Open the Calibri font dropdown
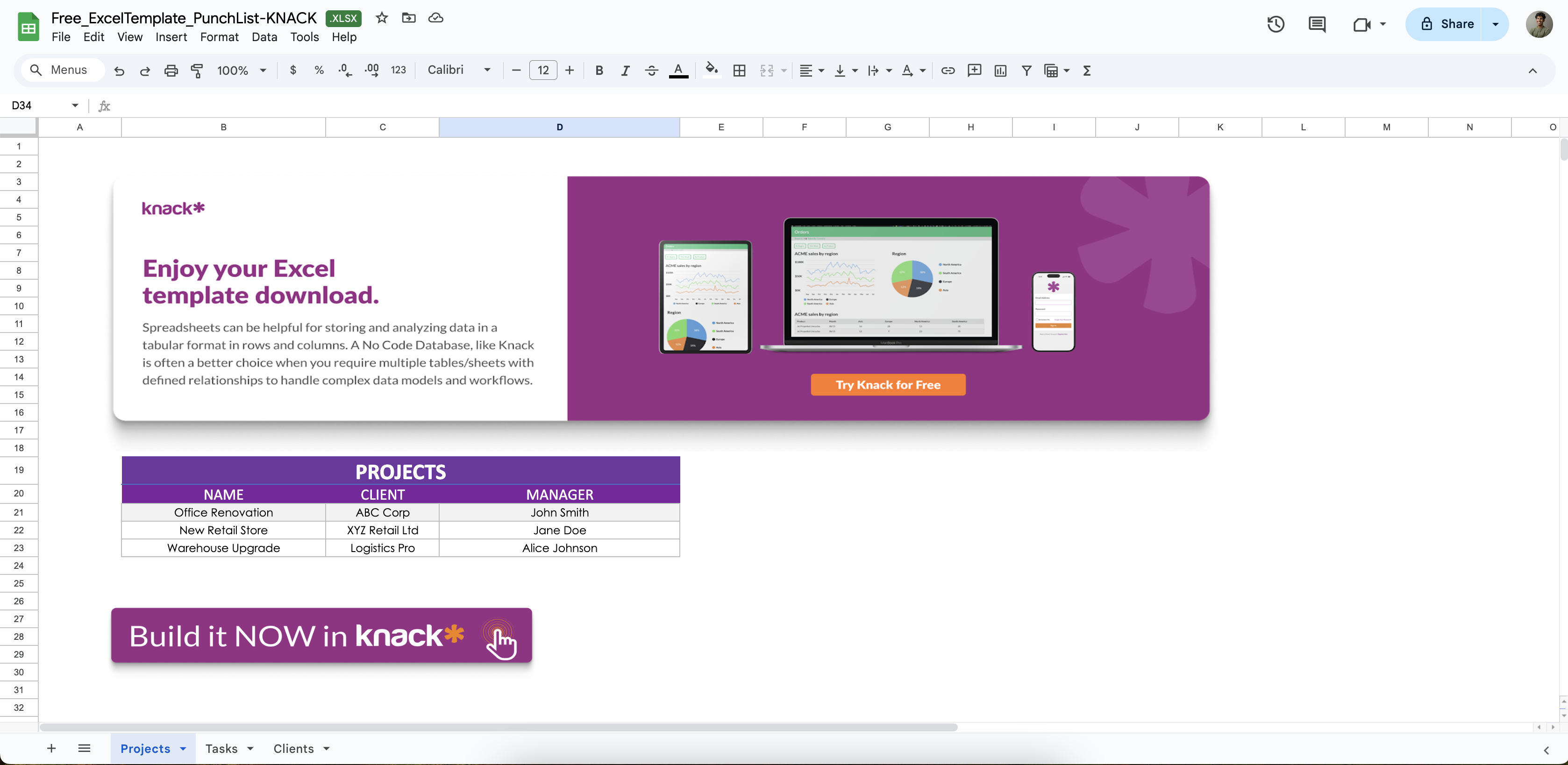1568x765 pixels. click(460, 70)
